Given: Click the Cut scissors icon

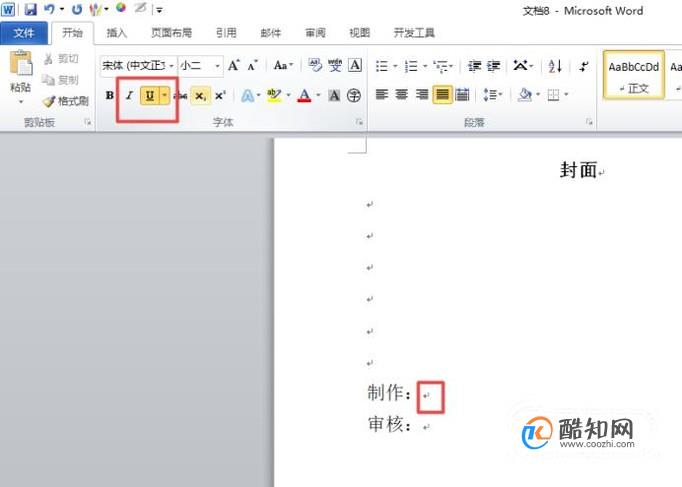Looking at the screenshot, I should click(x=48, y=59).
